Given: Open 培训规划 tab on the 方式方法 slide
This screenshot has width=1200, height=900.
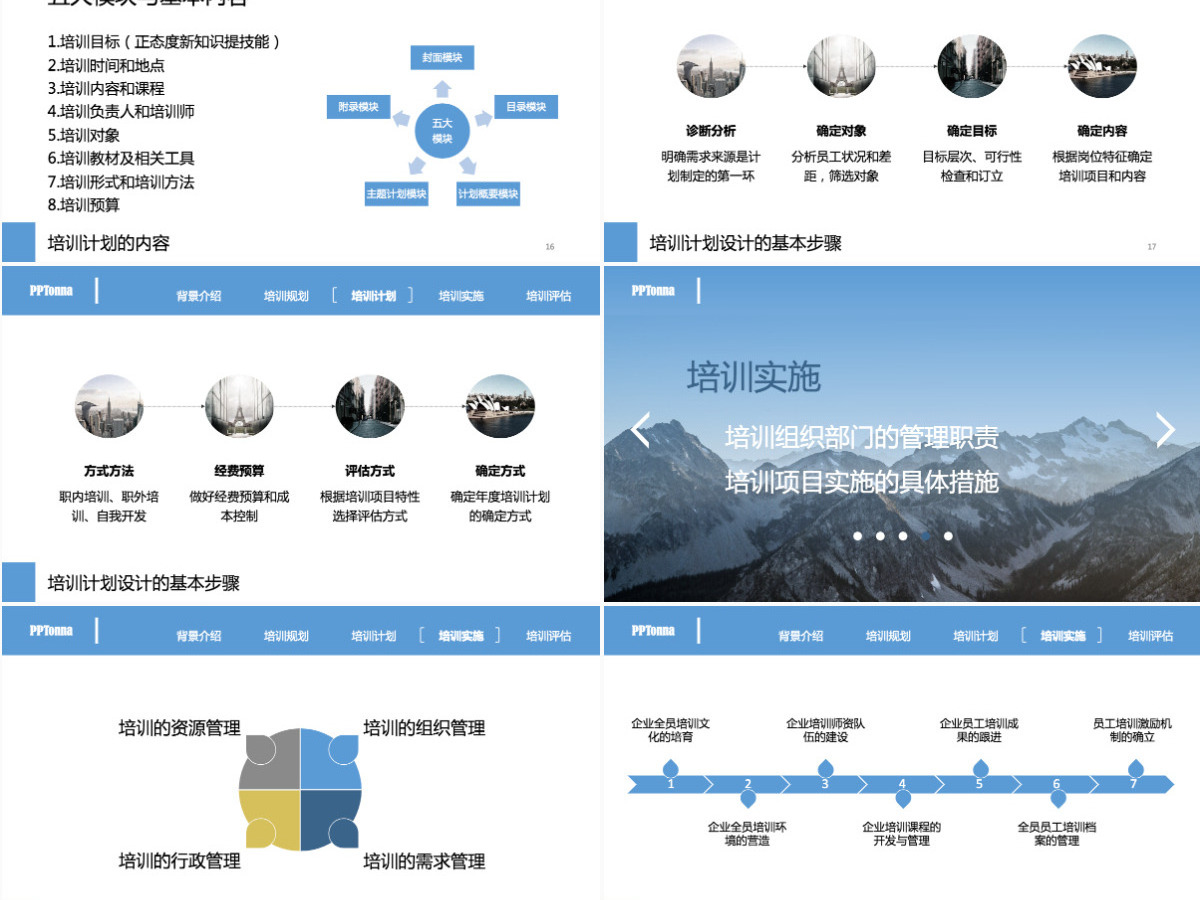Looking at the screenshot, I should tap(286, 296).
